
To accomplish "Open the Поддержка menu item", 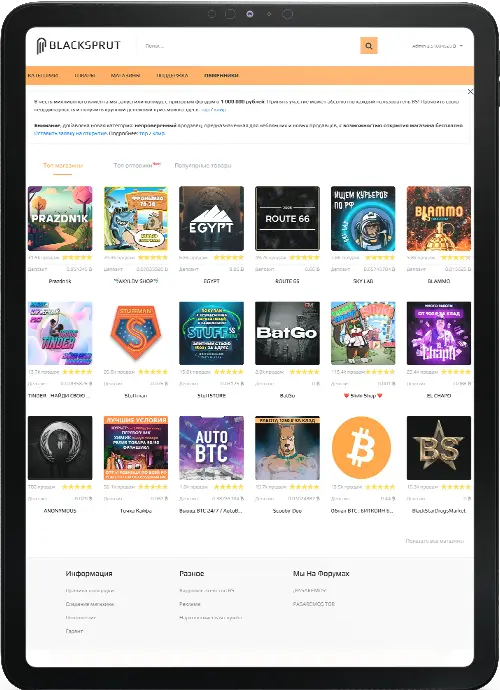I will (173, 75).
